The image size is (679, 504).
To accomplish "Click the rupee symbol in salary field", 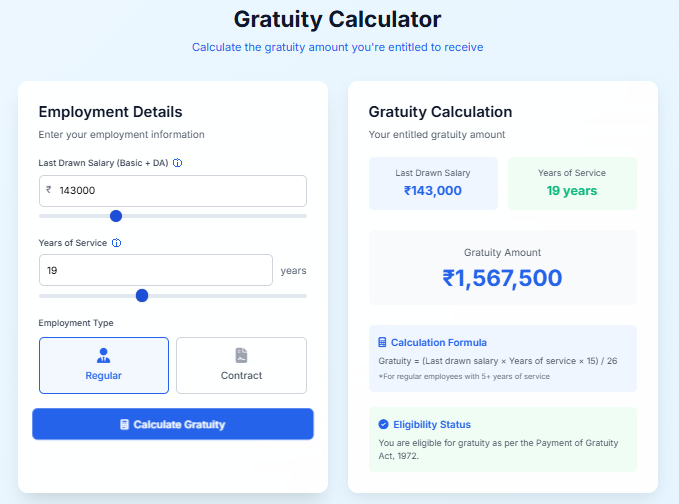I will (x=49, y=190).
